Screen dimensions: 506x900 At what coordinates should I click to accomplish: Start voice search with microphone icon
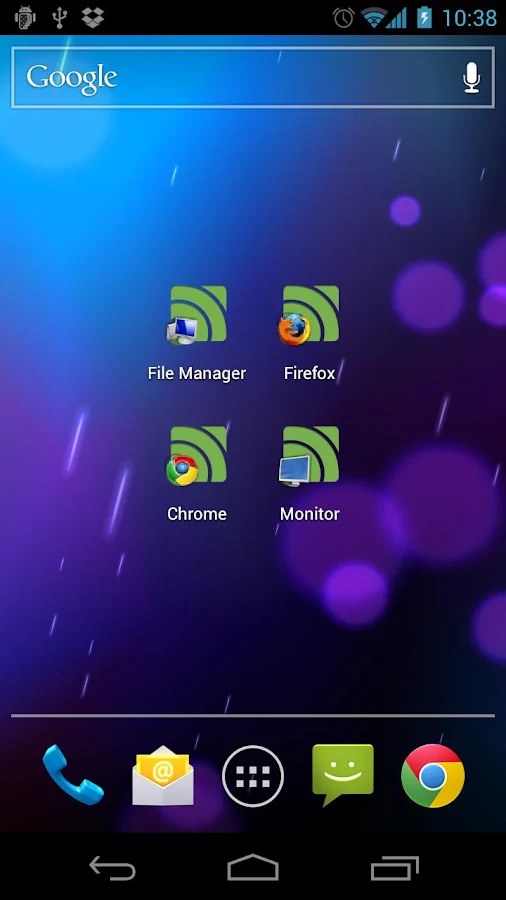pos(472,77)
